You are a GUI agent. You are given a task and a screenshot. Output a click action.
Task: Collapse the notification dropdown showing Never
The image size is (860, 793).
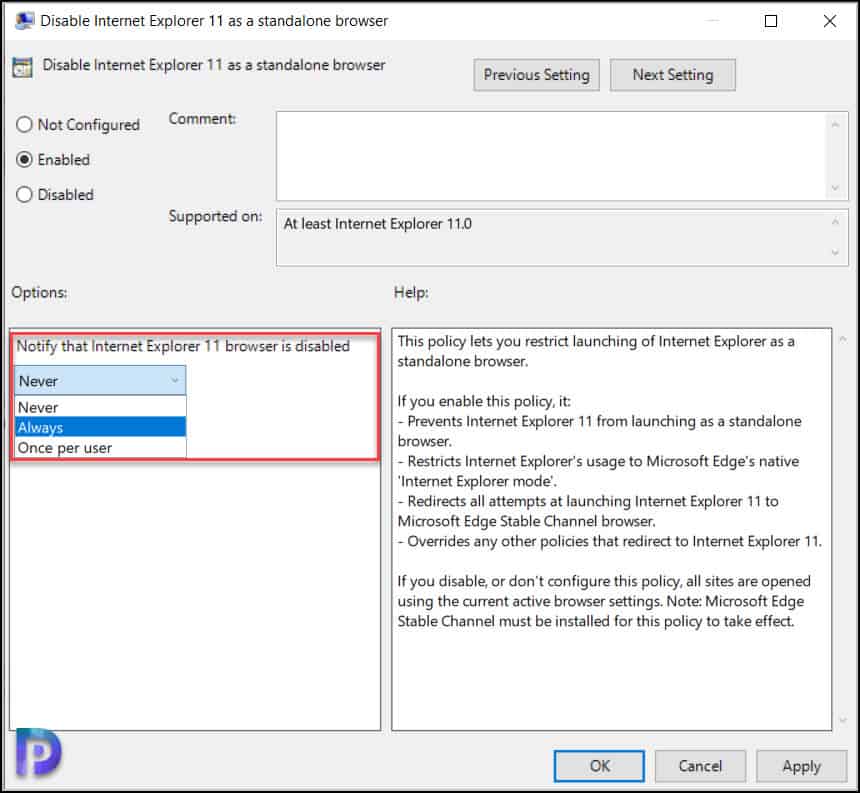click(100, 381)
